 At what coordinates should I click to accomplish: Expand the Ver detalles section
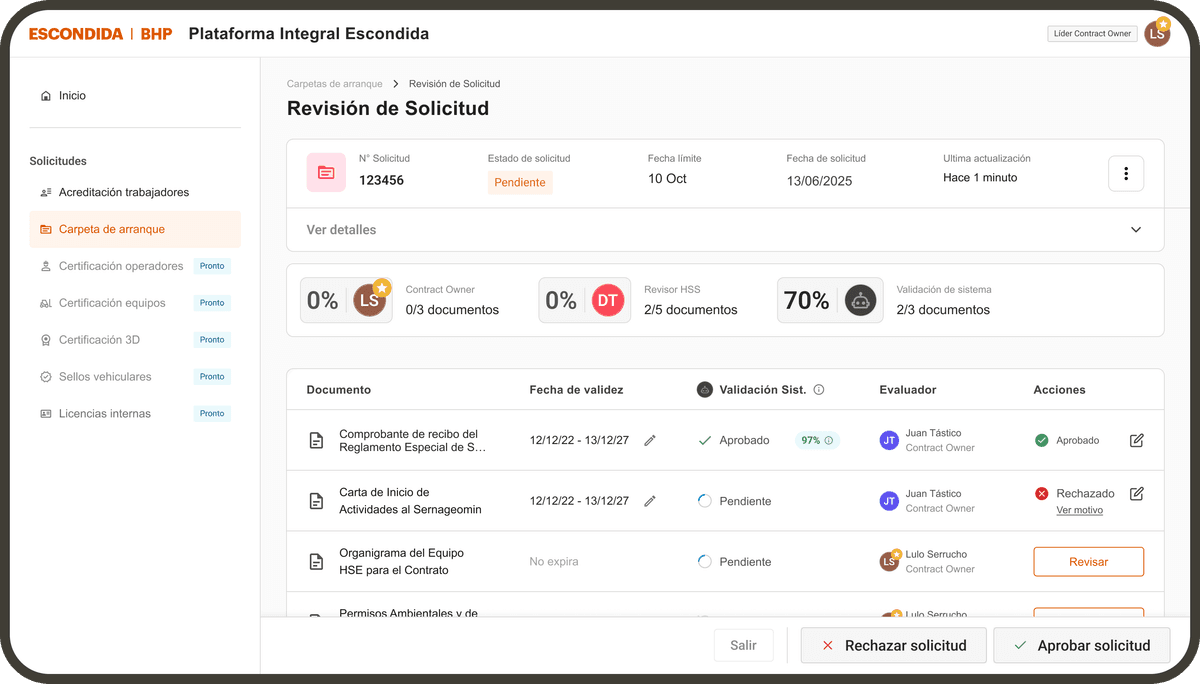[x=1135, y=230]
